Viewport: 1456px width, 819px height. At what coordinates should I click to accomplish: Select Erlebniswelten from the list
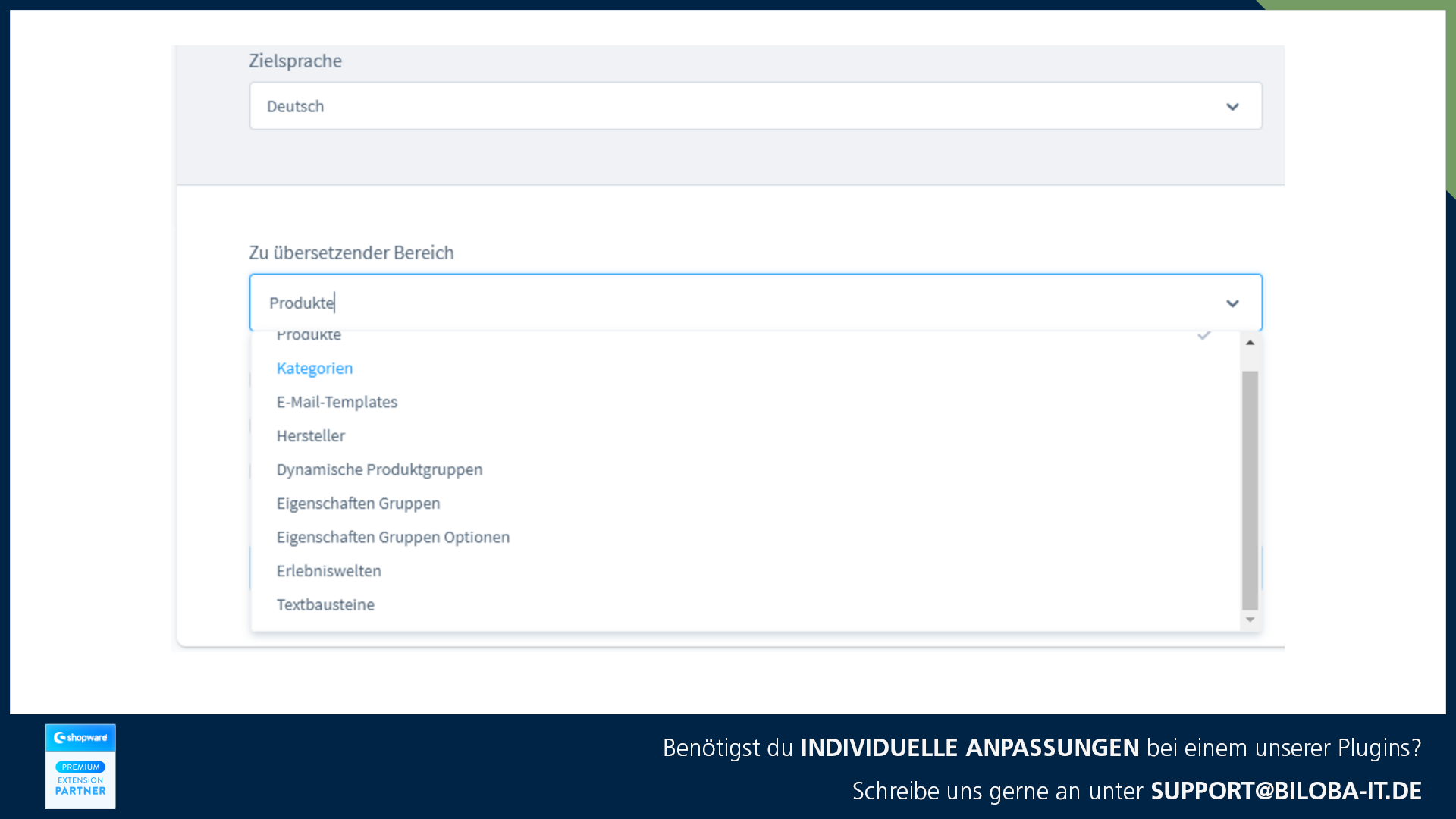pos(328,570)
